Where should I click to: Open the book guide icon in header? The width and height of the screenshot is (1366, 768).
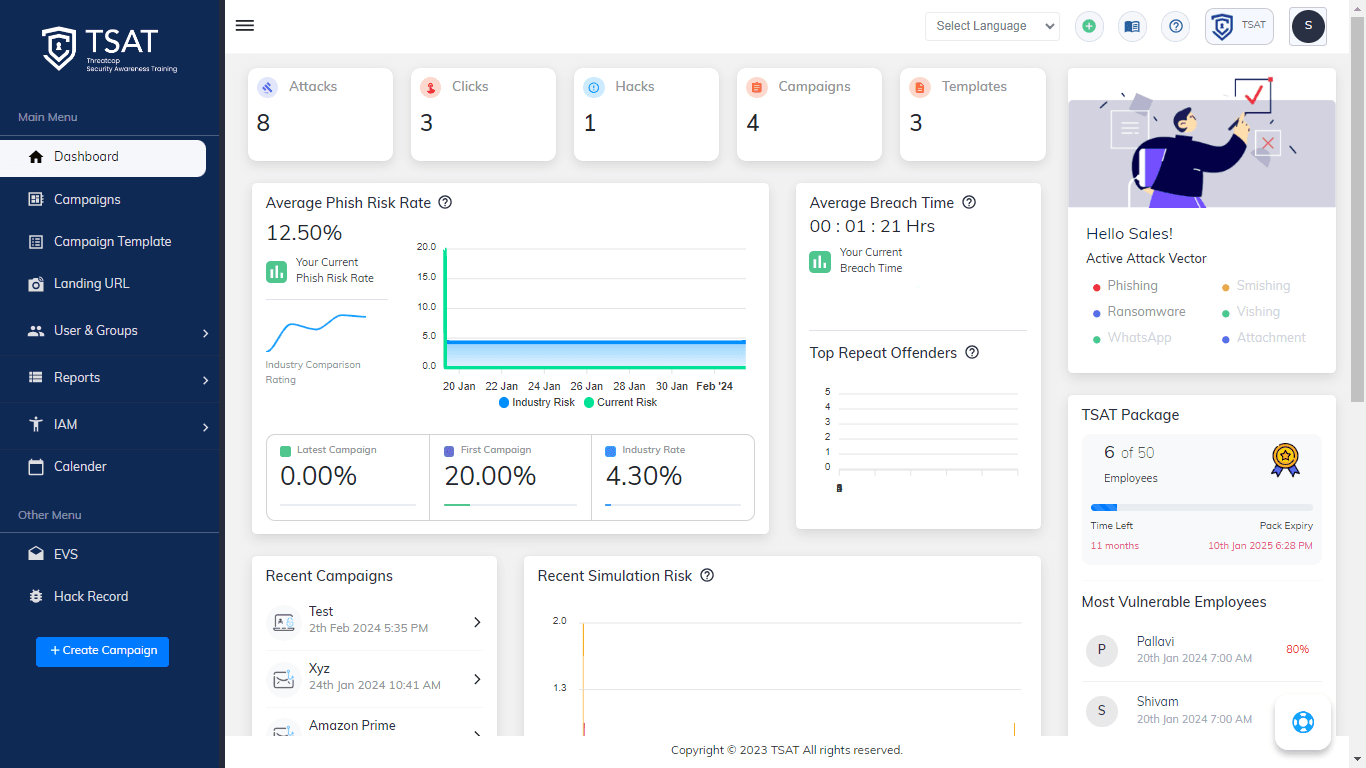[1132, 27]
